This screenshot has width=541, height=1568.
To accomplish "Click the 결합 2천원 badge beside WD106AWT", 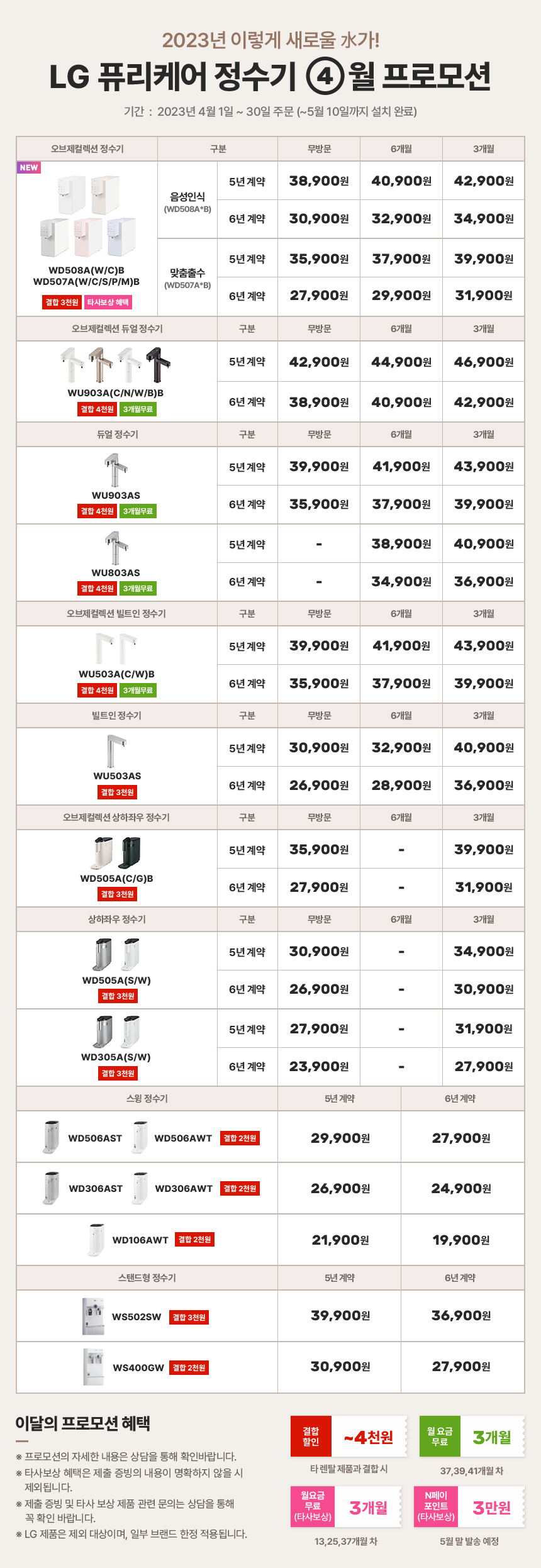I will point(194,1239).
